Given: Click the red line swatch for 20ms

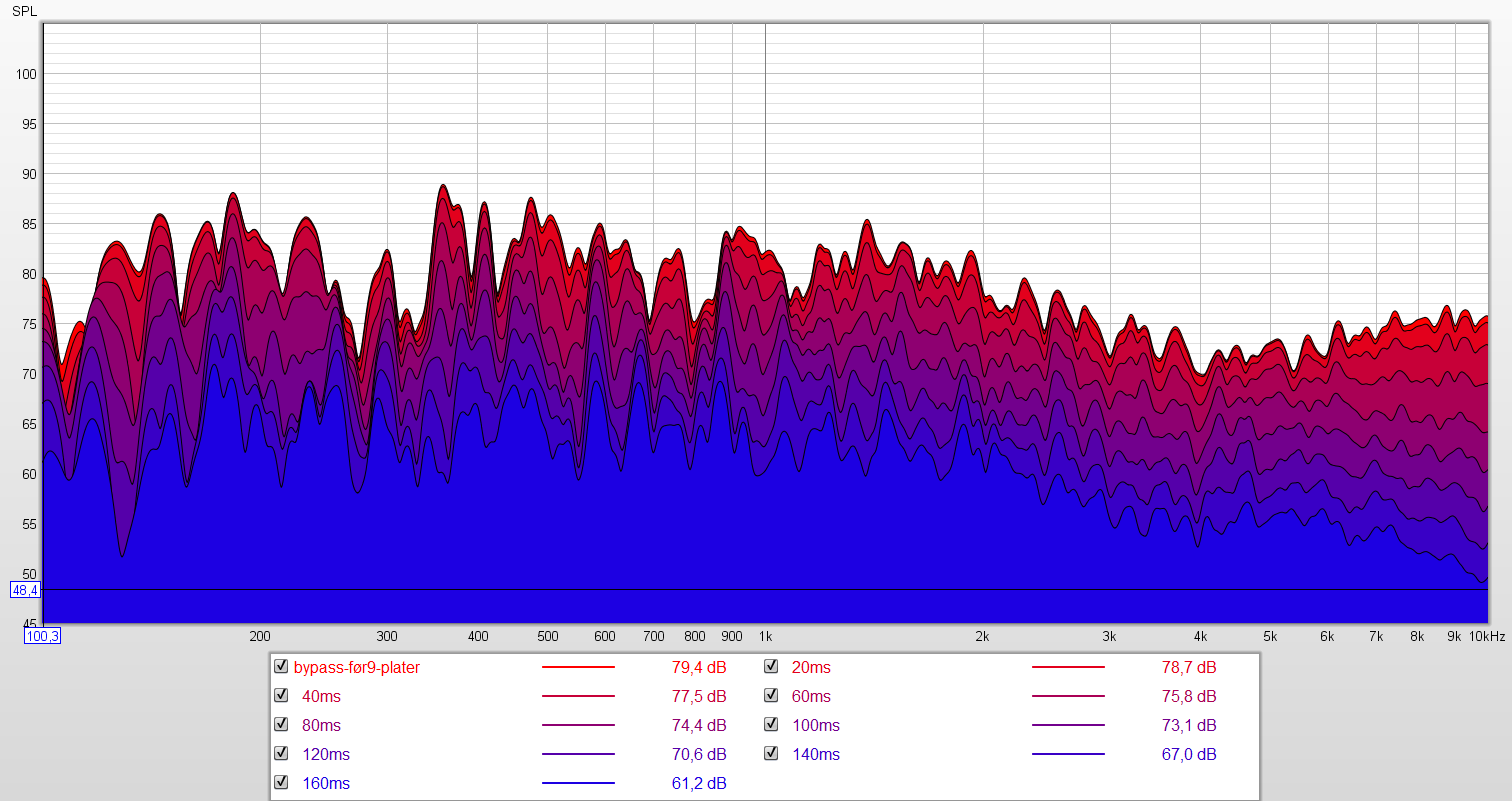Looking at the screenshot, I should click(1068, 667).
